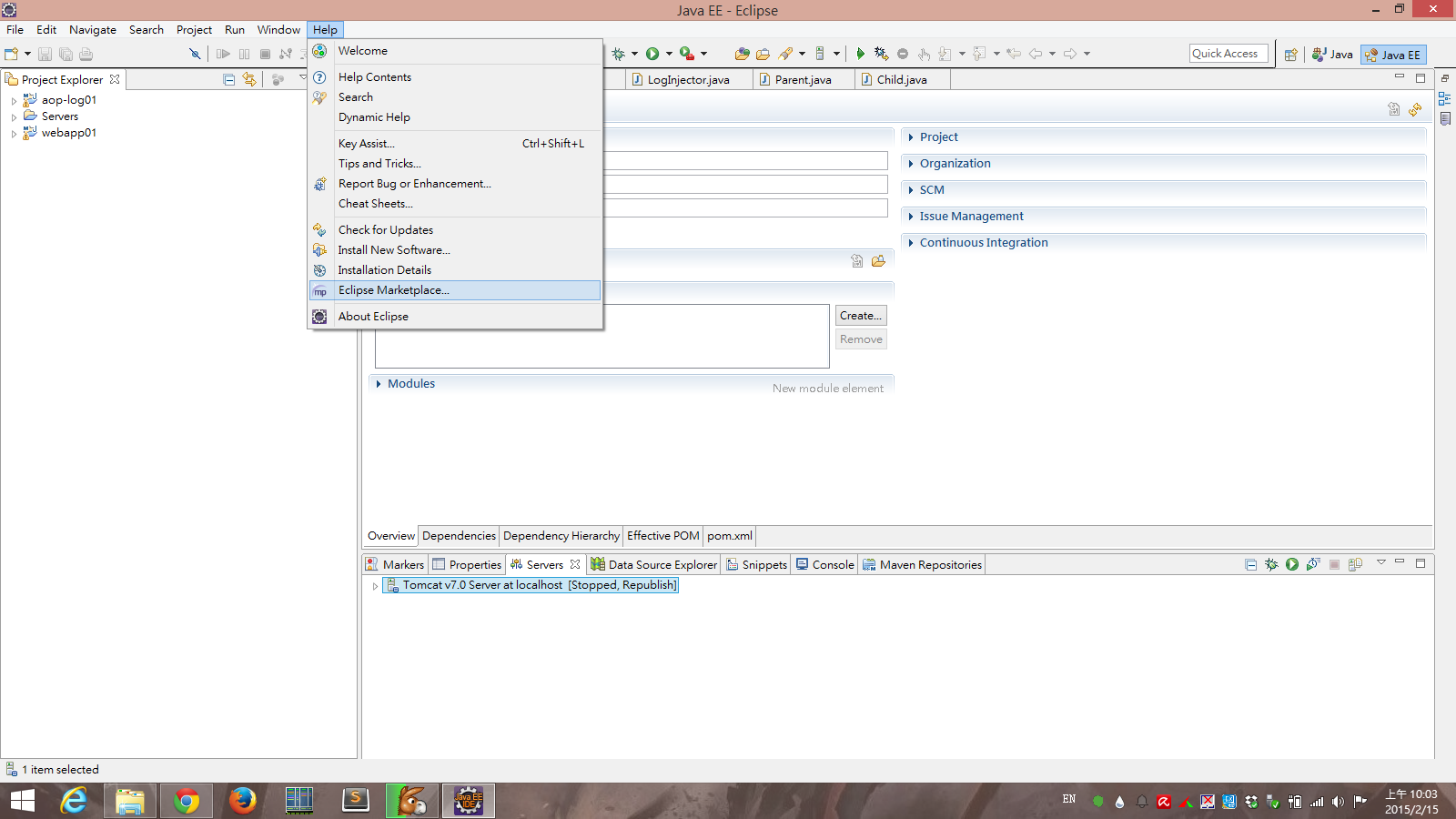Click the Back navigation arrow
This screenshot has height=819, width=1456.
pyautogui.click(x=1036, y=54)
